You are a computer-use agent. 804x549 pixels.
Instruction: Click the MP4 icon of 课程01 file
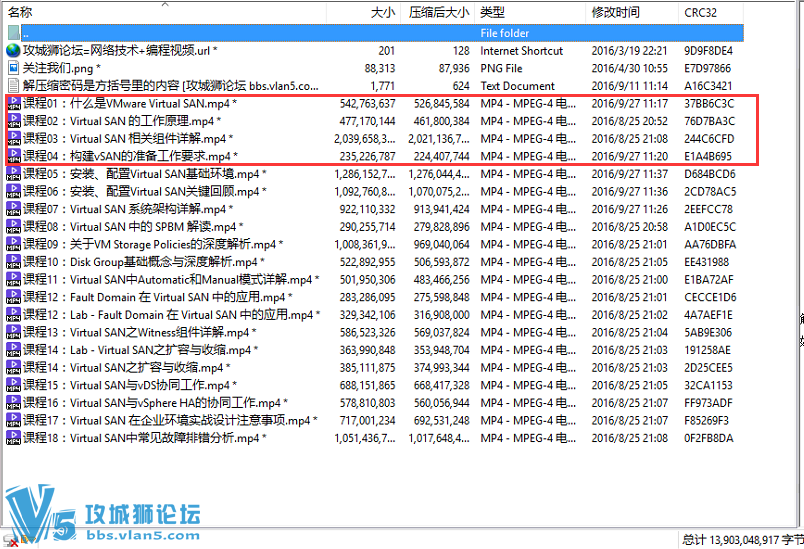click(13, 104)
